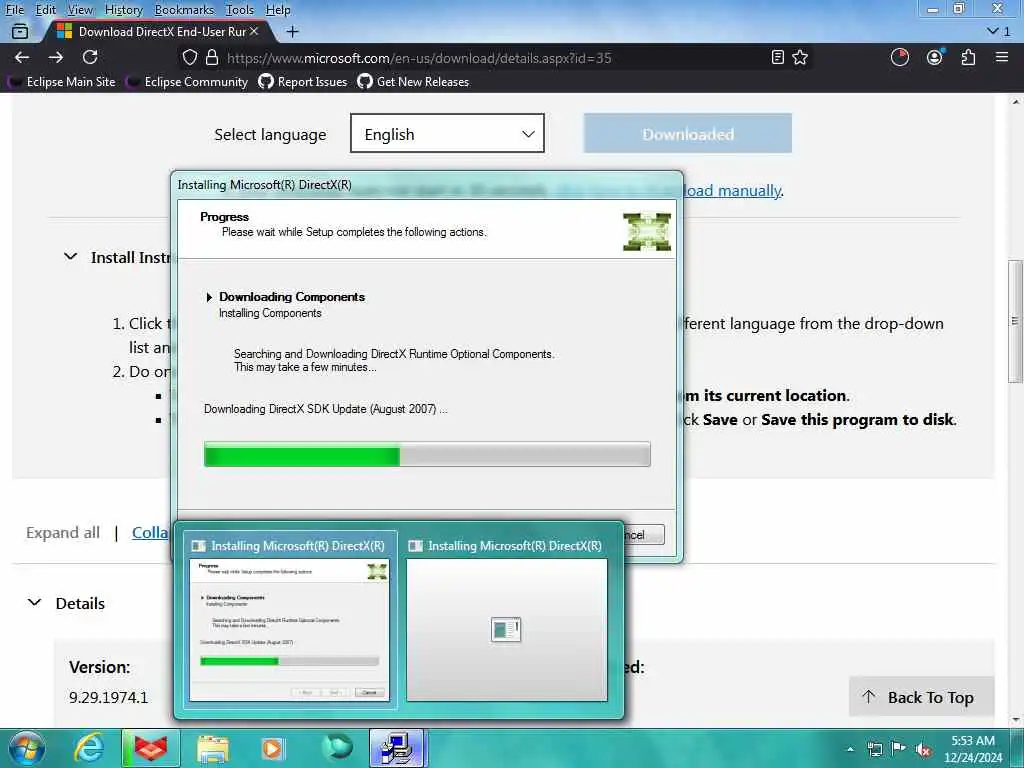The height and width of the screenshot is (768, 1024).
Task: Open the teal round browser taskbar icon
Action: coord(337,747)
